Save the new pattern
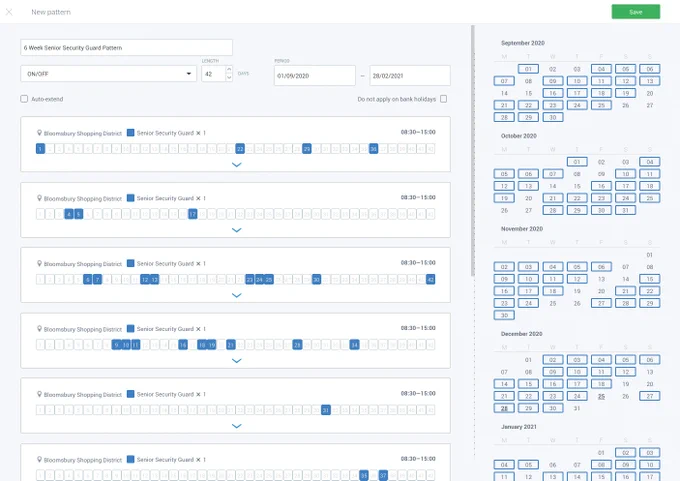This screenshot has width=680, height=481. coord(636,12)
